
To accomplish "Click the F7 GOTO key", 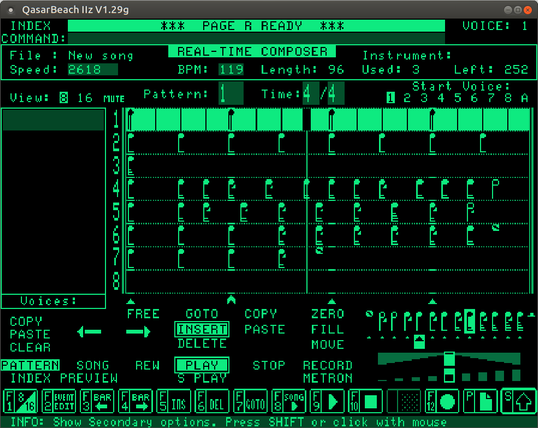I will pos(250,401).
